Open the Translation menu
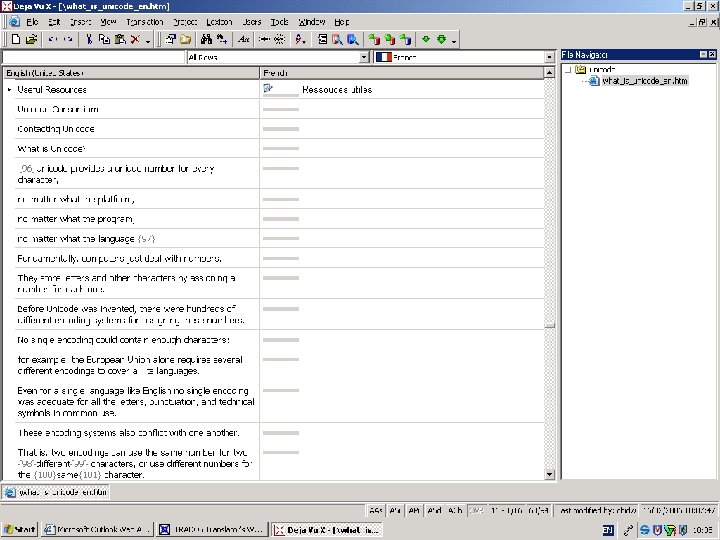Image resolution: width=720 pixels, height=540 pixels. pyautogui.click(x=145, y=22)
